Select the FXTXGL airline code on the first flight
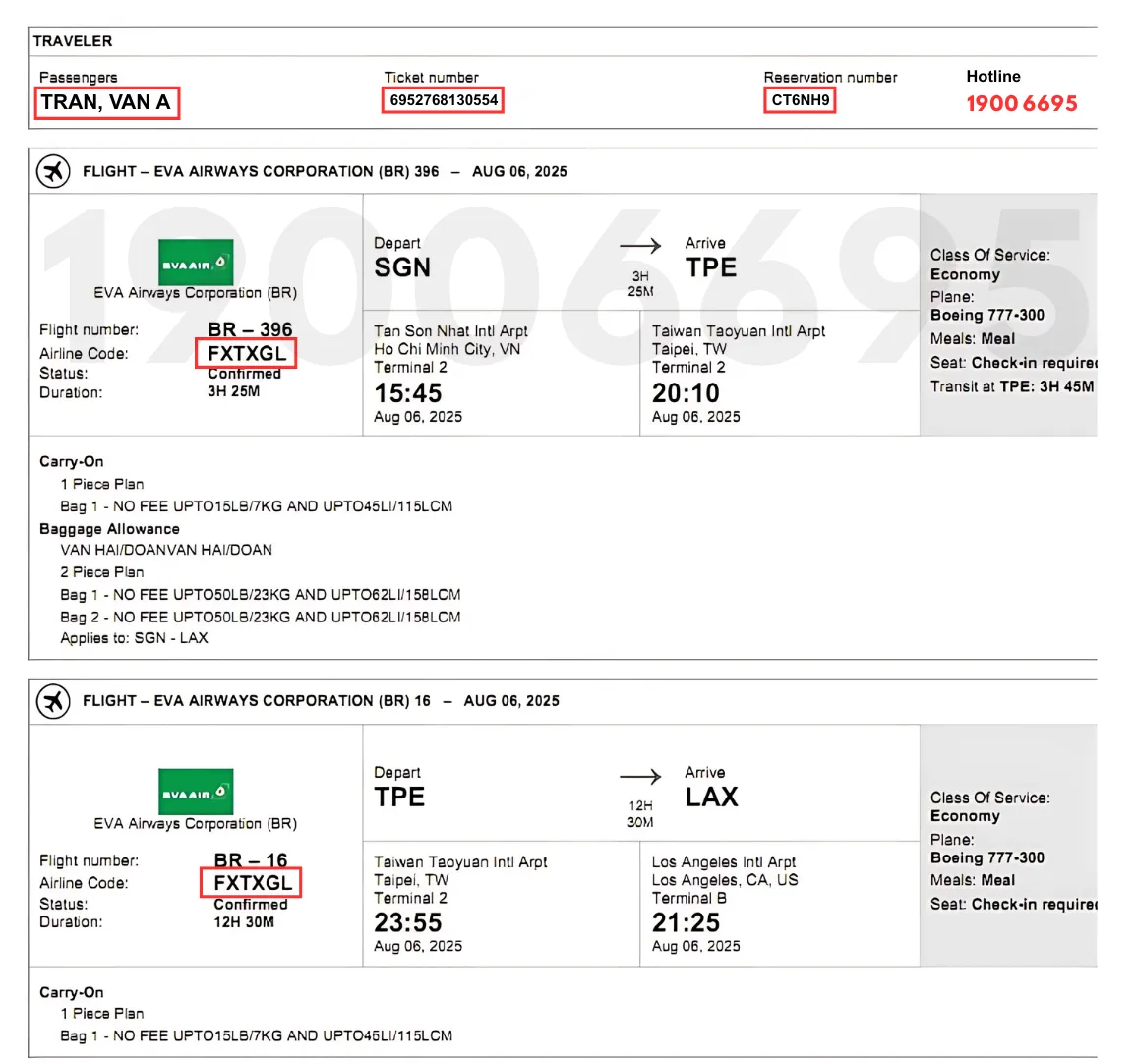1135x1064 pixels. point(246,353)
